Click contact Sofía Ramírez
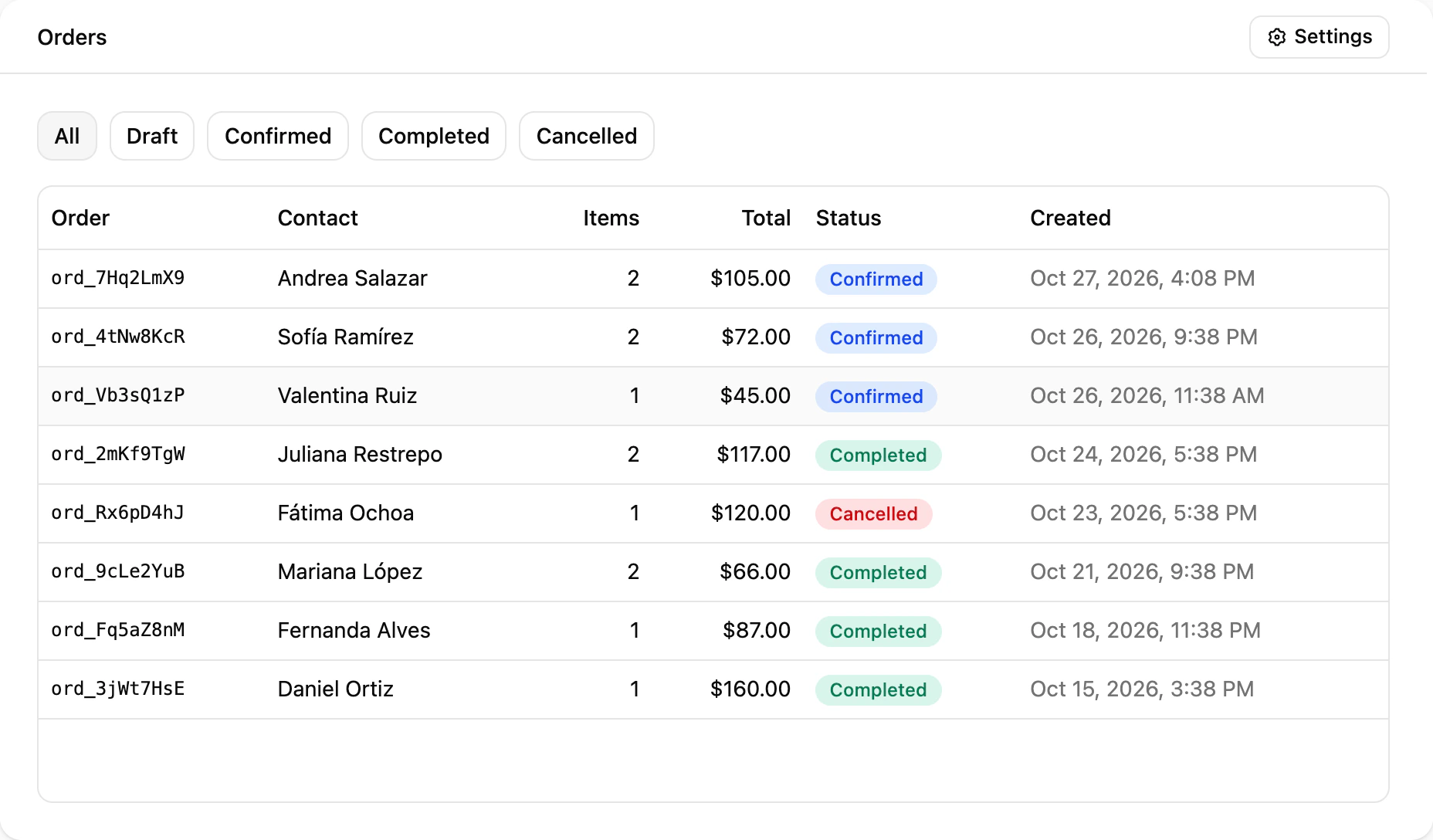The height and width of the screenshot is (840, 1433). [346, 337]
